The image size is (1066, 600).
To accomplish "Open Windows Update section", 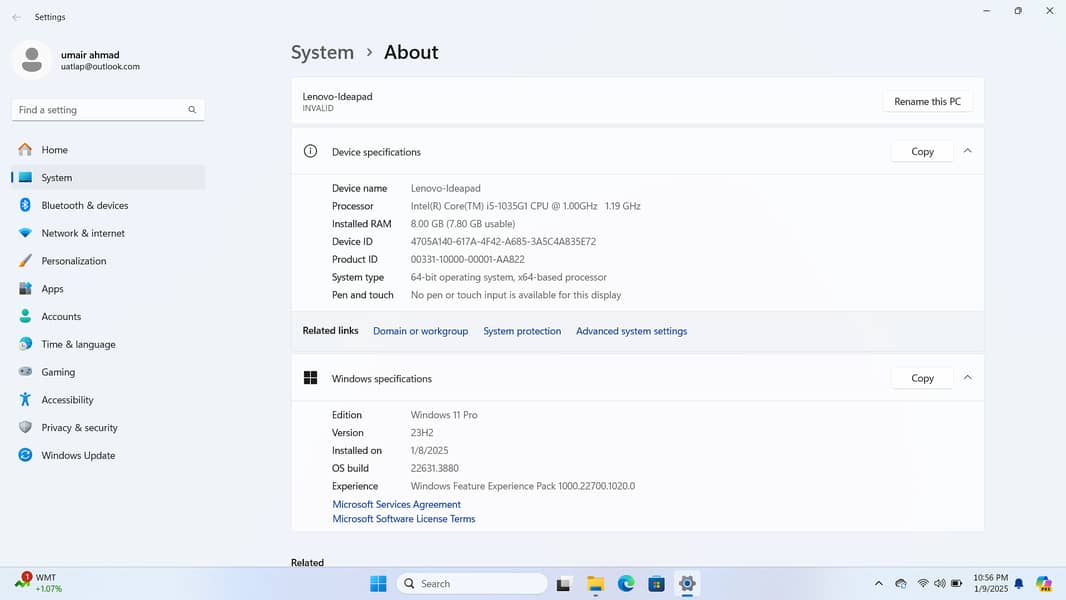I will point(77,455).
